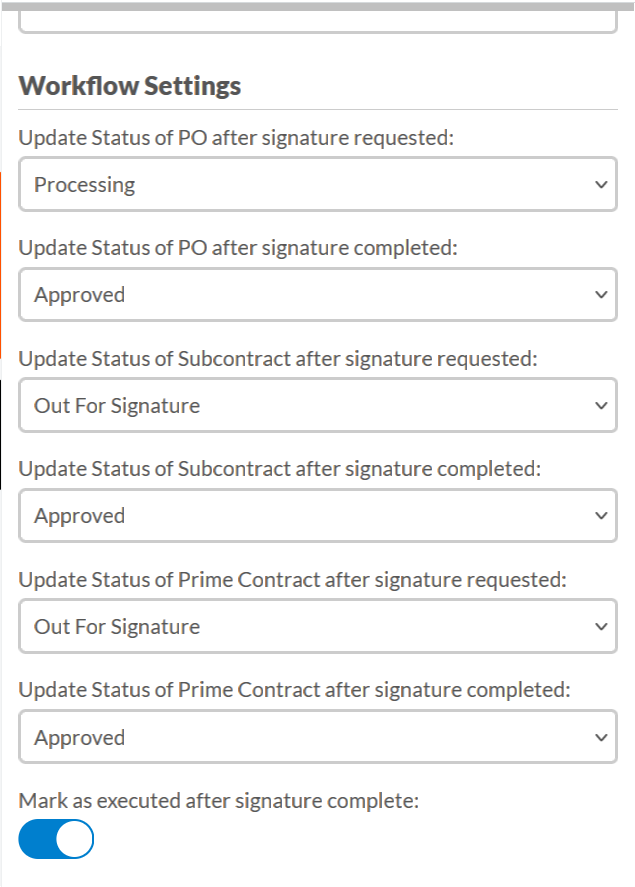Expand the chevron beside Processing
This screenshot has width=635, height=887.
(x=599, y=184)
